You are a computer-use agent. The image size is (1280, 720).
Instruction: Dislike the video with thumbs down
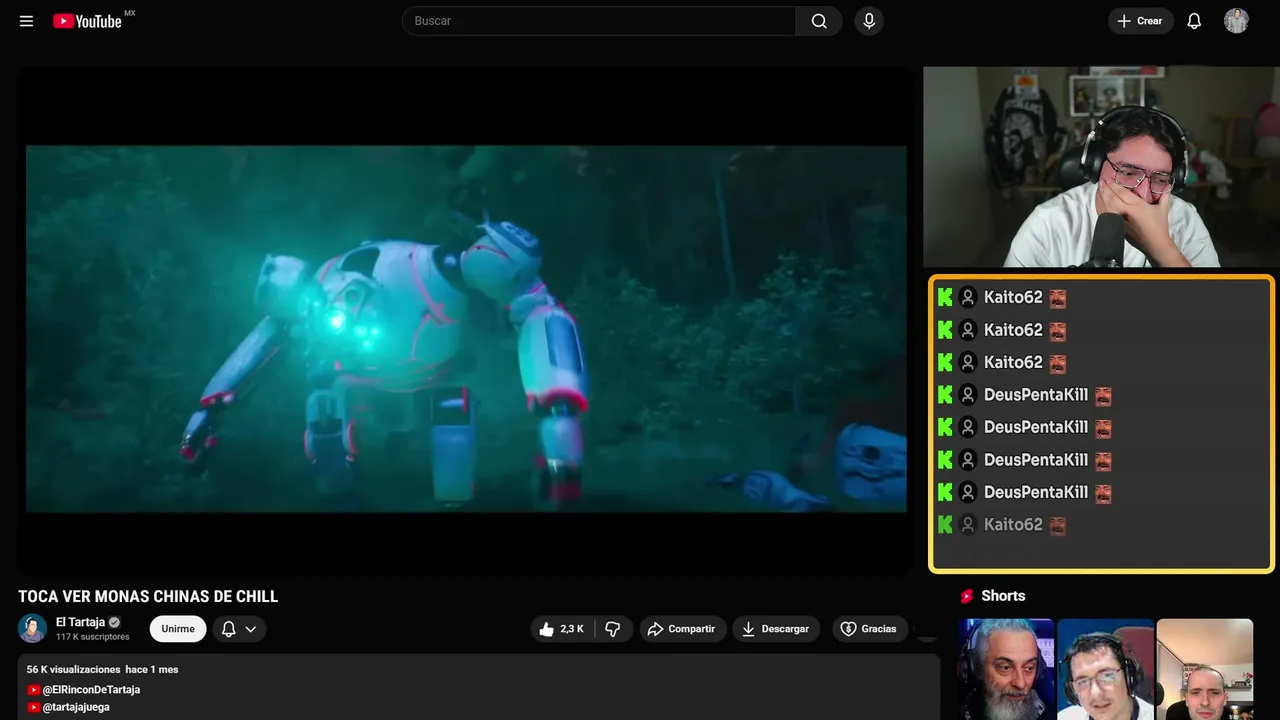(x=613, y=629)
